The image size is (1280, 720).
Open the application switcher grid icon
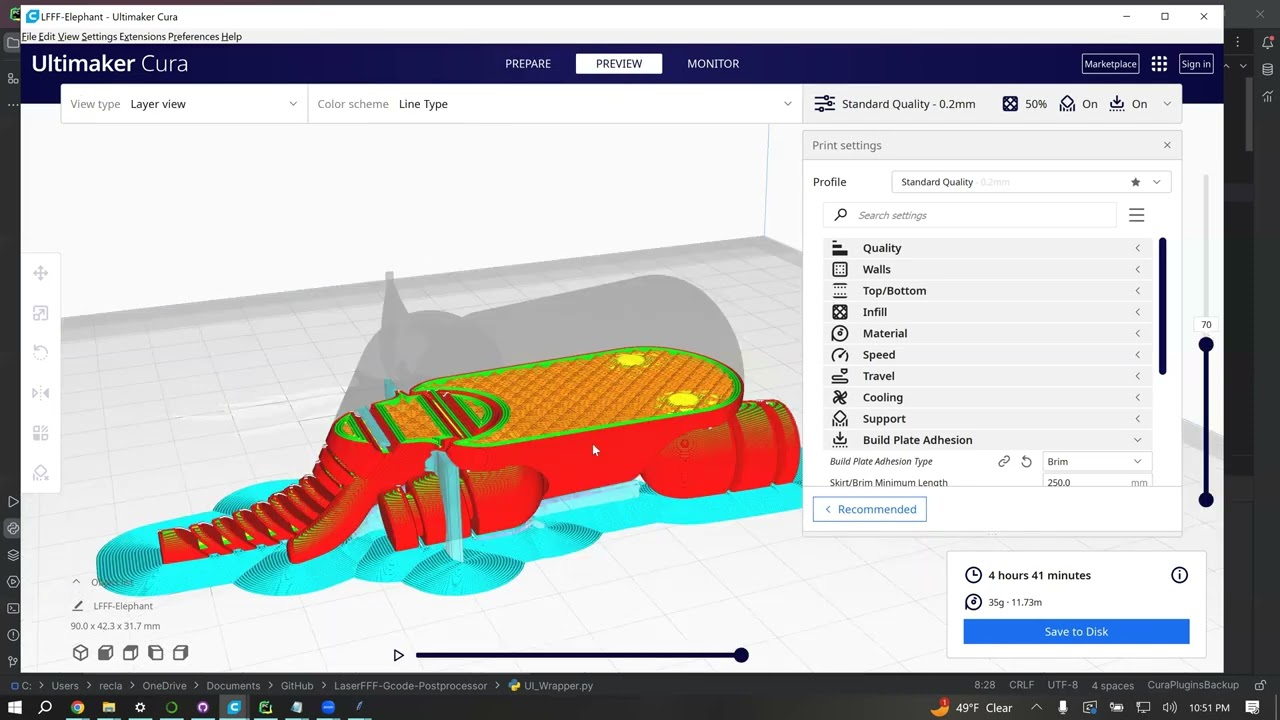pos(1159,64)
